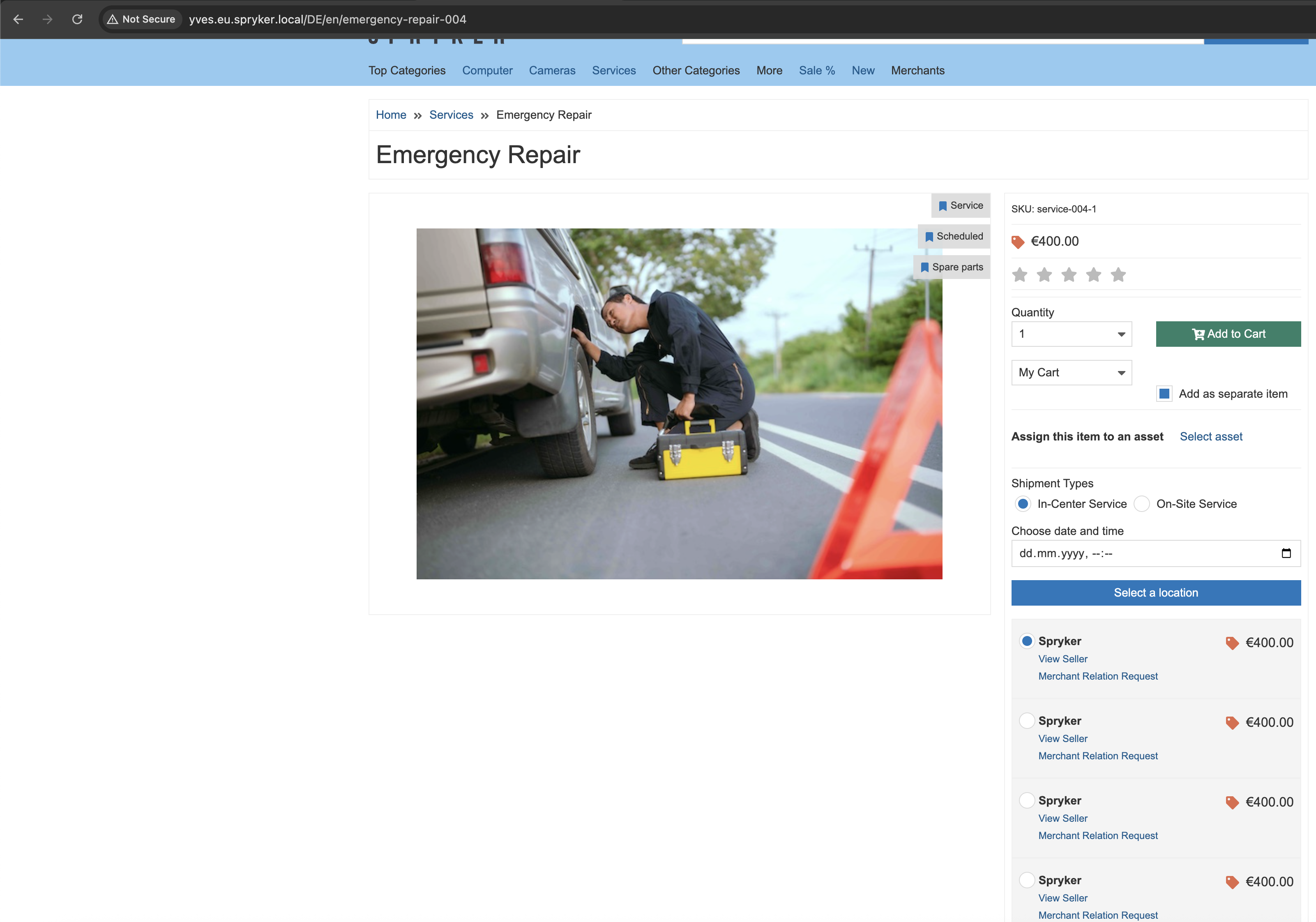Click the Spare parts bookmark icon
The image size is (1316, 922).
pyautogui.click(x=924, y=267)
